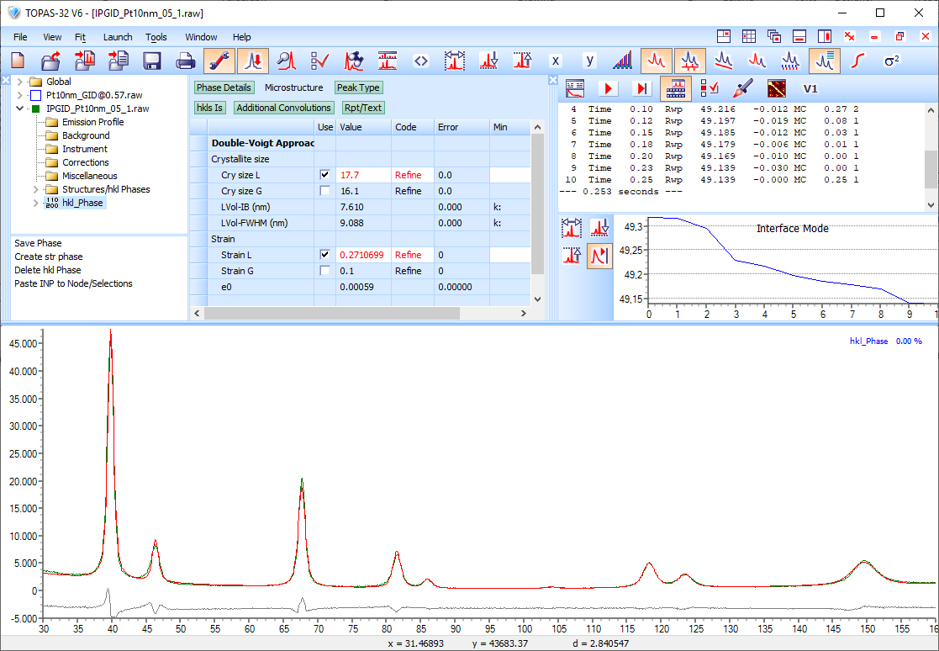Toggle the Strain L use checkbox
The image size is (939, 651).
click(x=325, y=255)
